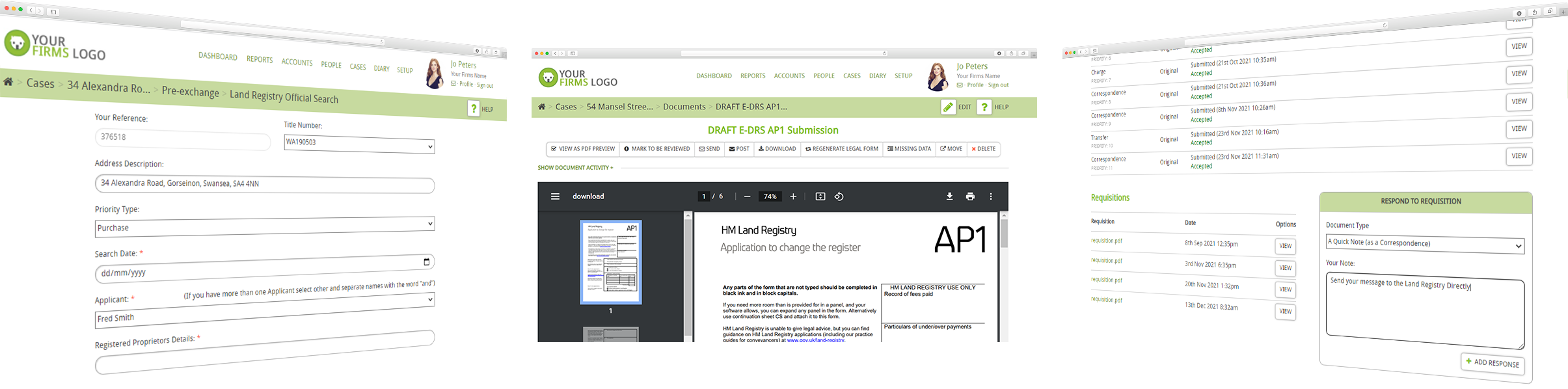
Task: Click Jo Peters avatar on the AP1 page
Action: click(938, 77)
